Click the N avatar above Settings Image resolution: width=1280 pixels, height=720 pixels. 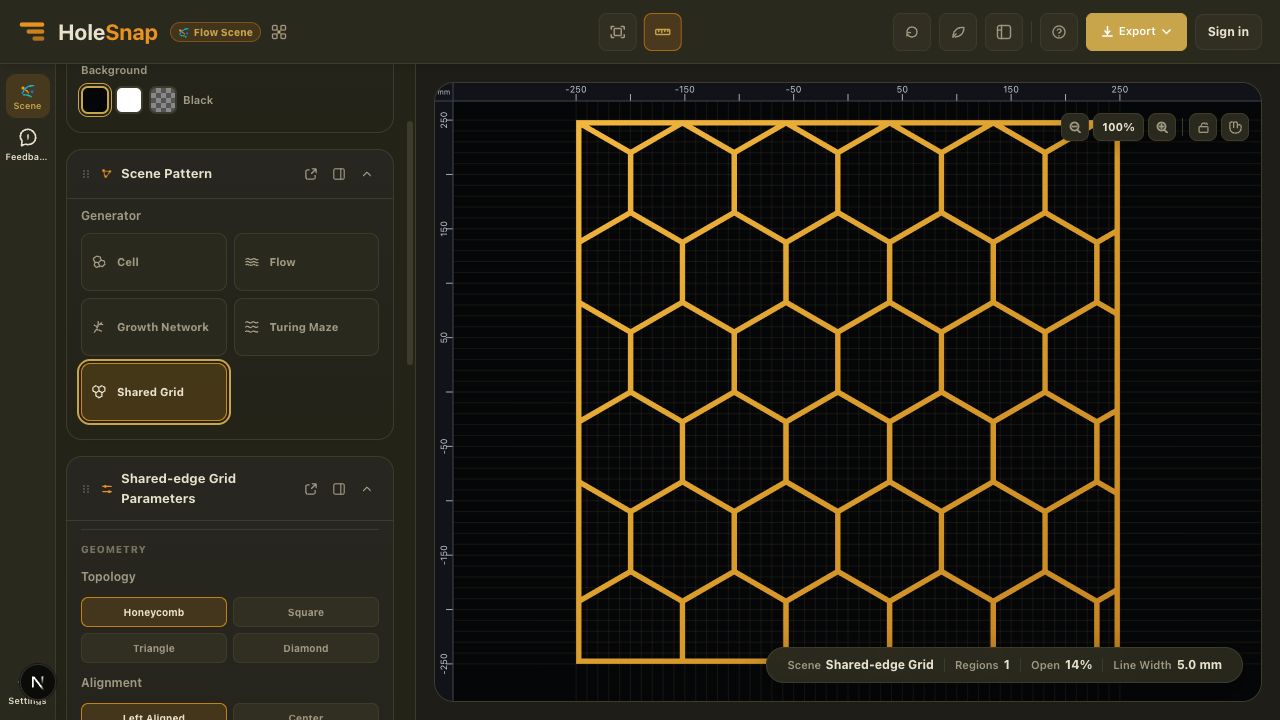(x=37, y=682)
